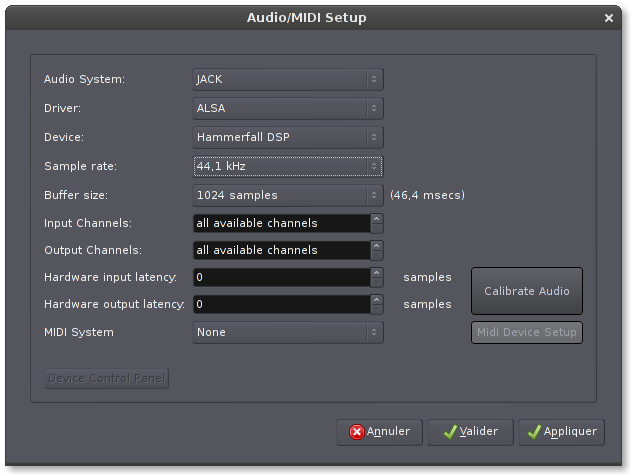Image resolution: width=631 pixels, height=475 pixels.
Task: Focus the Hardware input latency field
Action: tap(281, 277)
